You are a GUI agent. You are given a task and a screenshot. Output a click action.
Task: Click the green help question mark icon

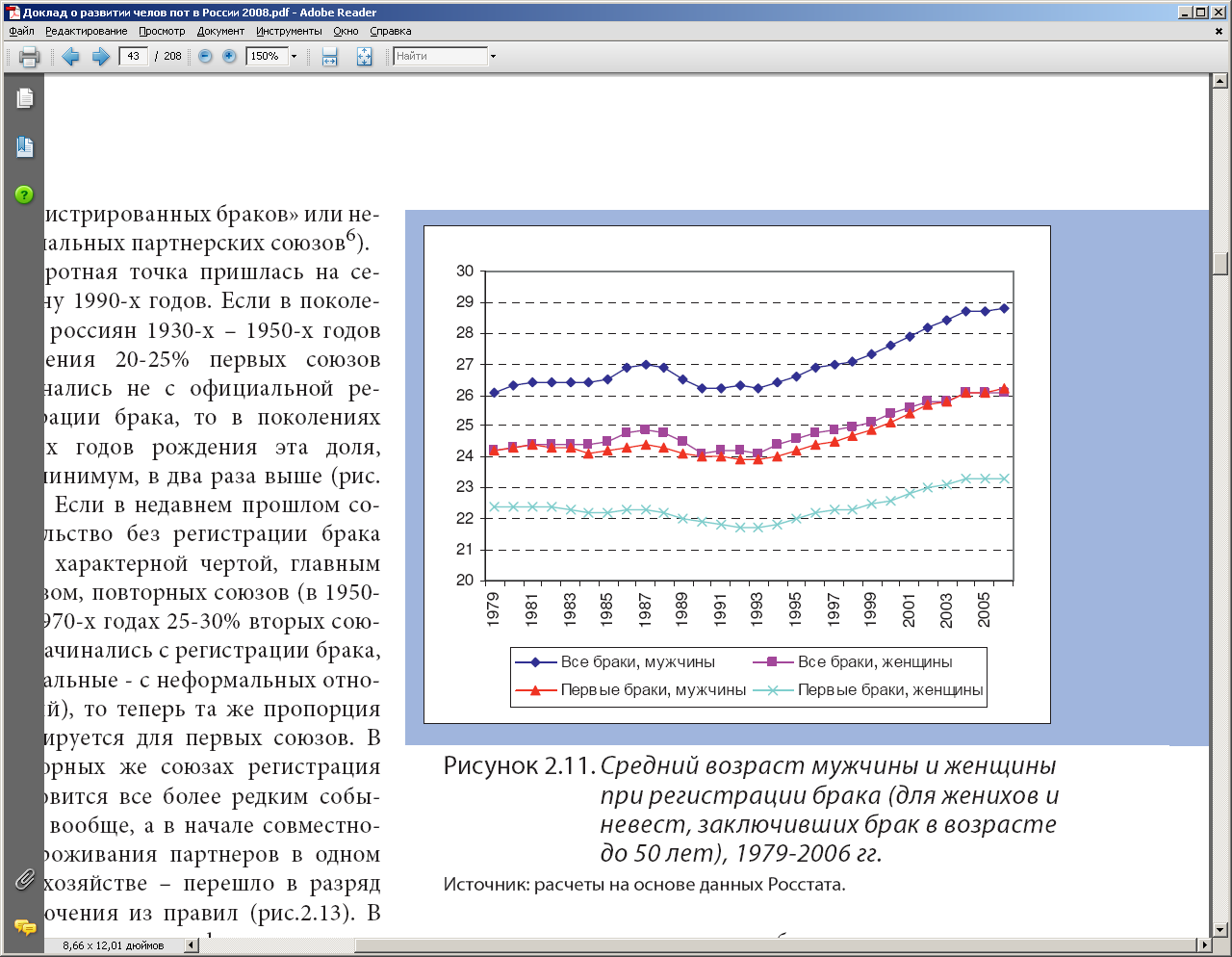(x=24, y=194)
